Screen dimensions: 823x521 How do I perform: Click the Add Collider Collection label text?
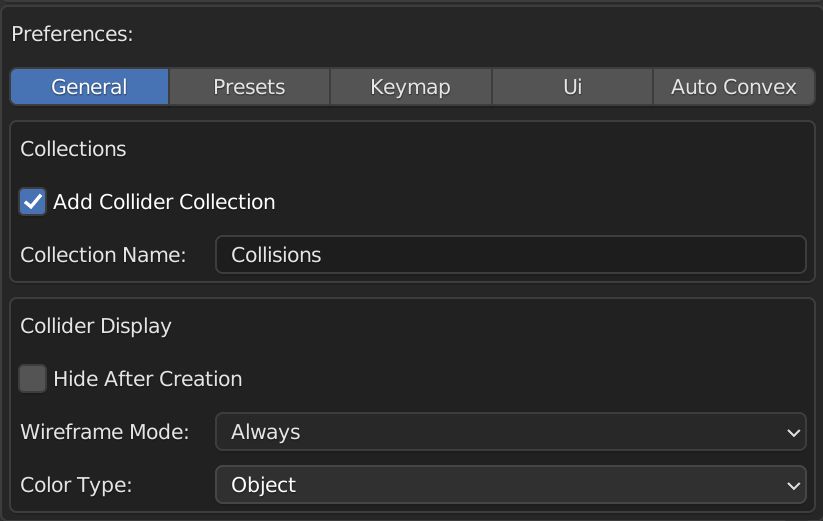[x=164, y=202]
